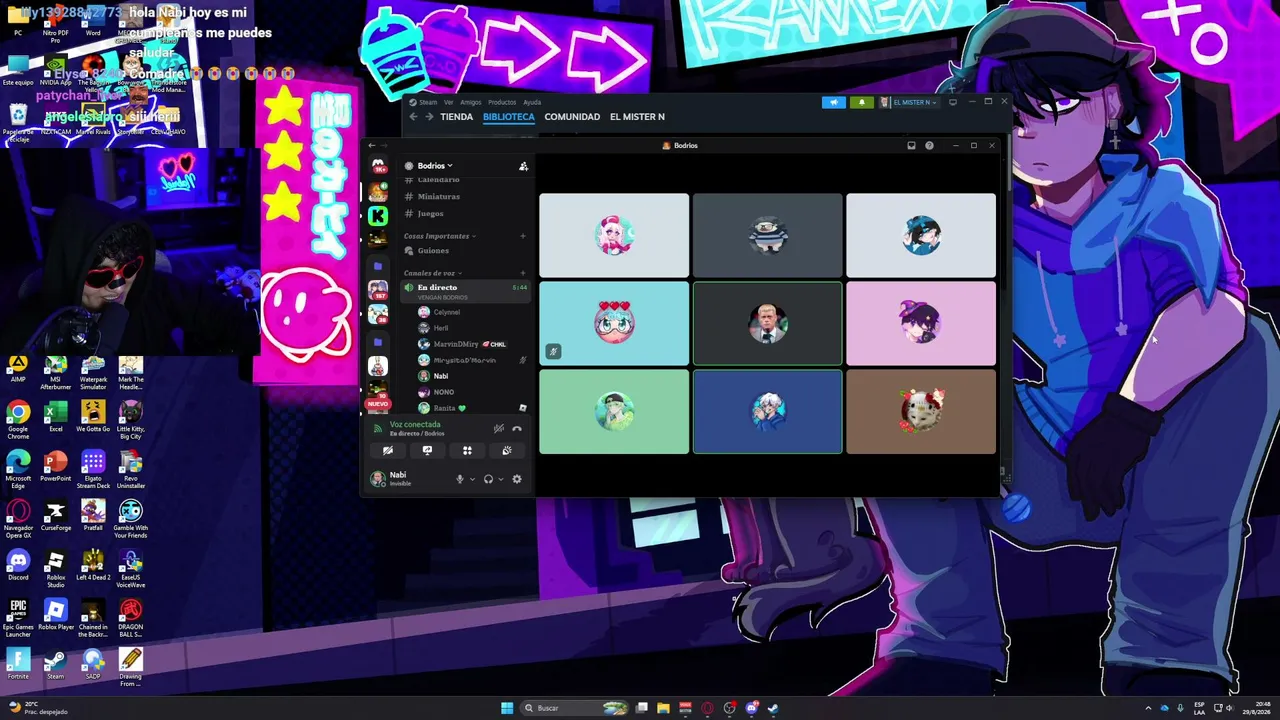The width and height of the screenshot is (1280, 720).
Task: Open the soundboard in Discord
Action: tap(507, 451)
